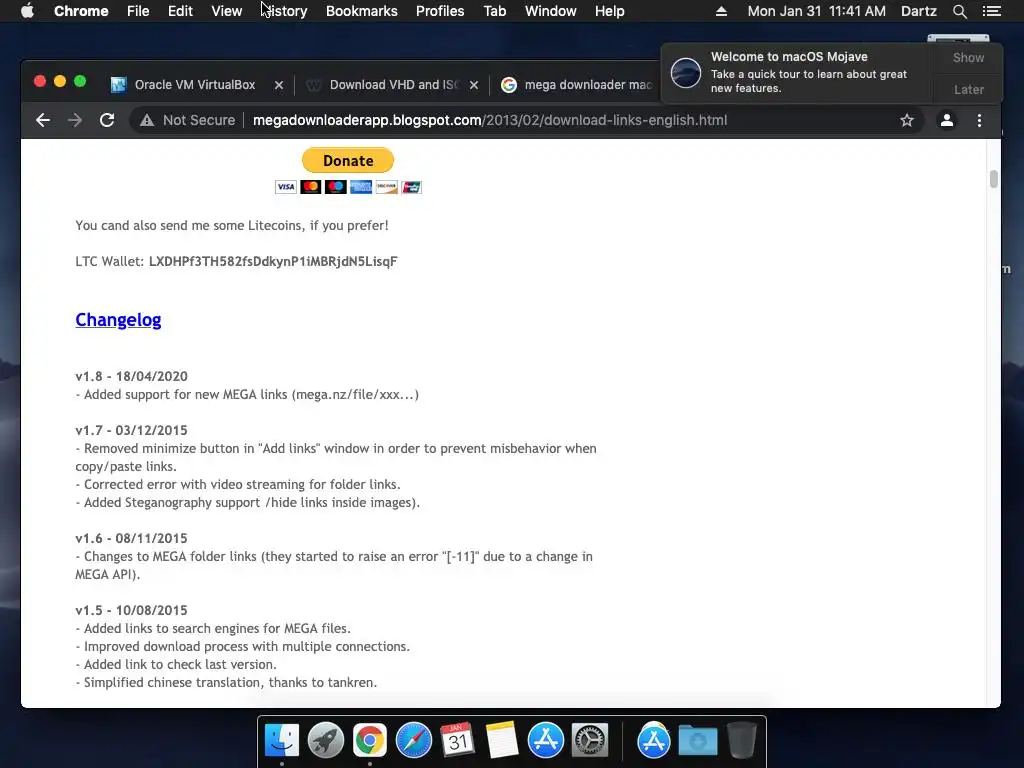The image size is (1024, 768).
Task: Open Safari from the Dock
Action: (413, 741)
